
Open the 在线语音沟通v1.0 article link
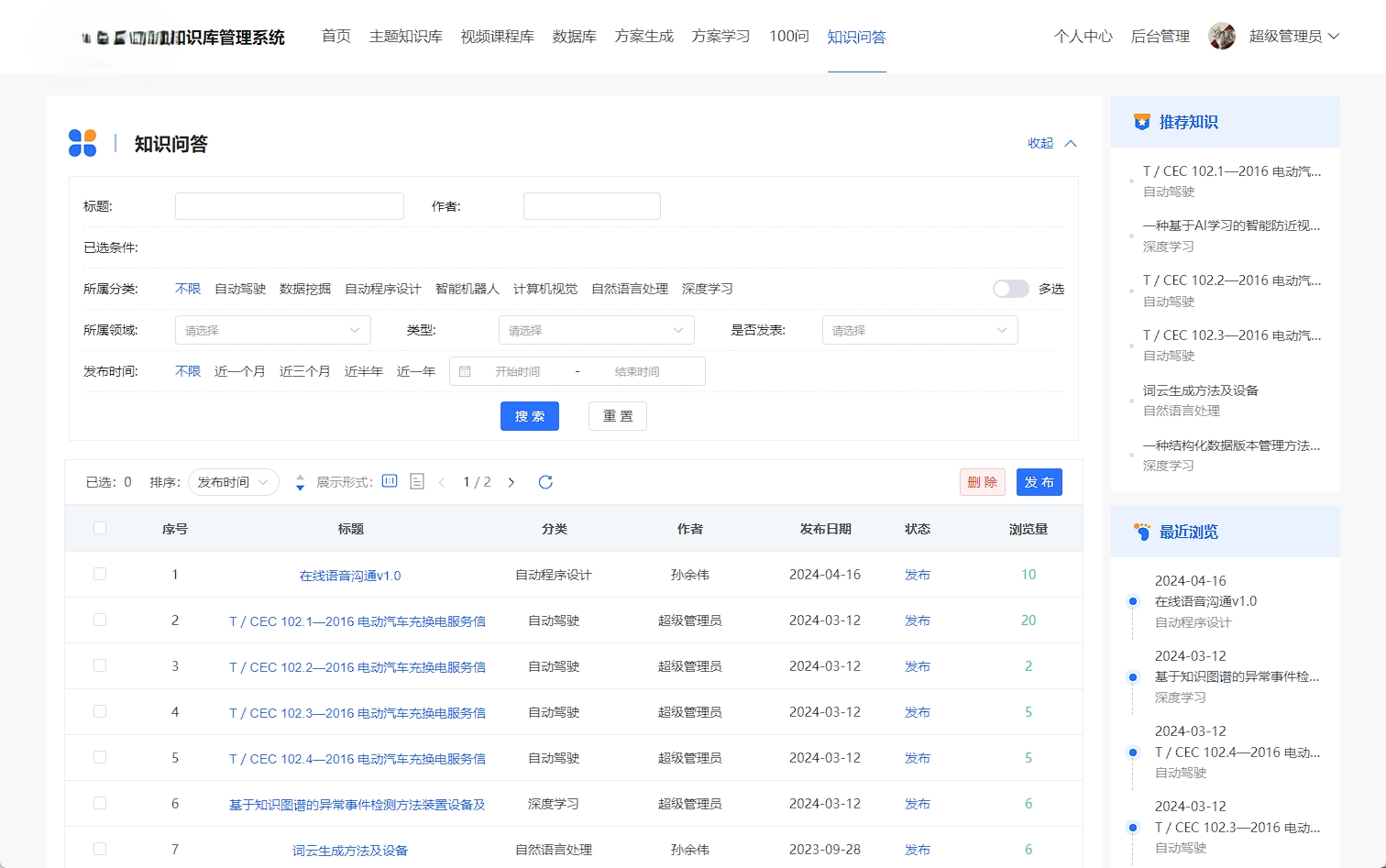pyautogui.click(x=350, y=575)
